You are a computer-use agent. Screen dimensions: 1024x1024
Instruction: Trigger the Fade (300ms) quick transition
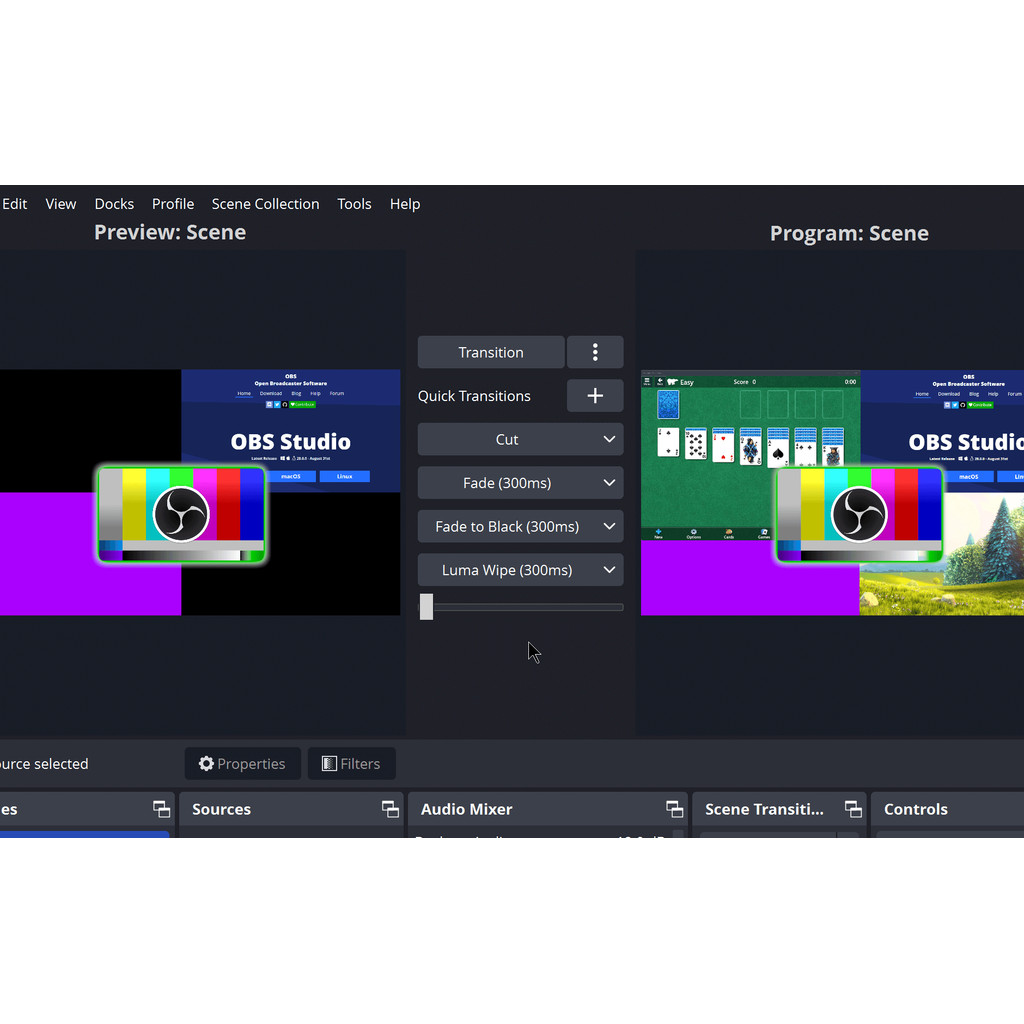[507, 483]
